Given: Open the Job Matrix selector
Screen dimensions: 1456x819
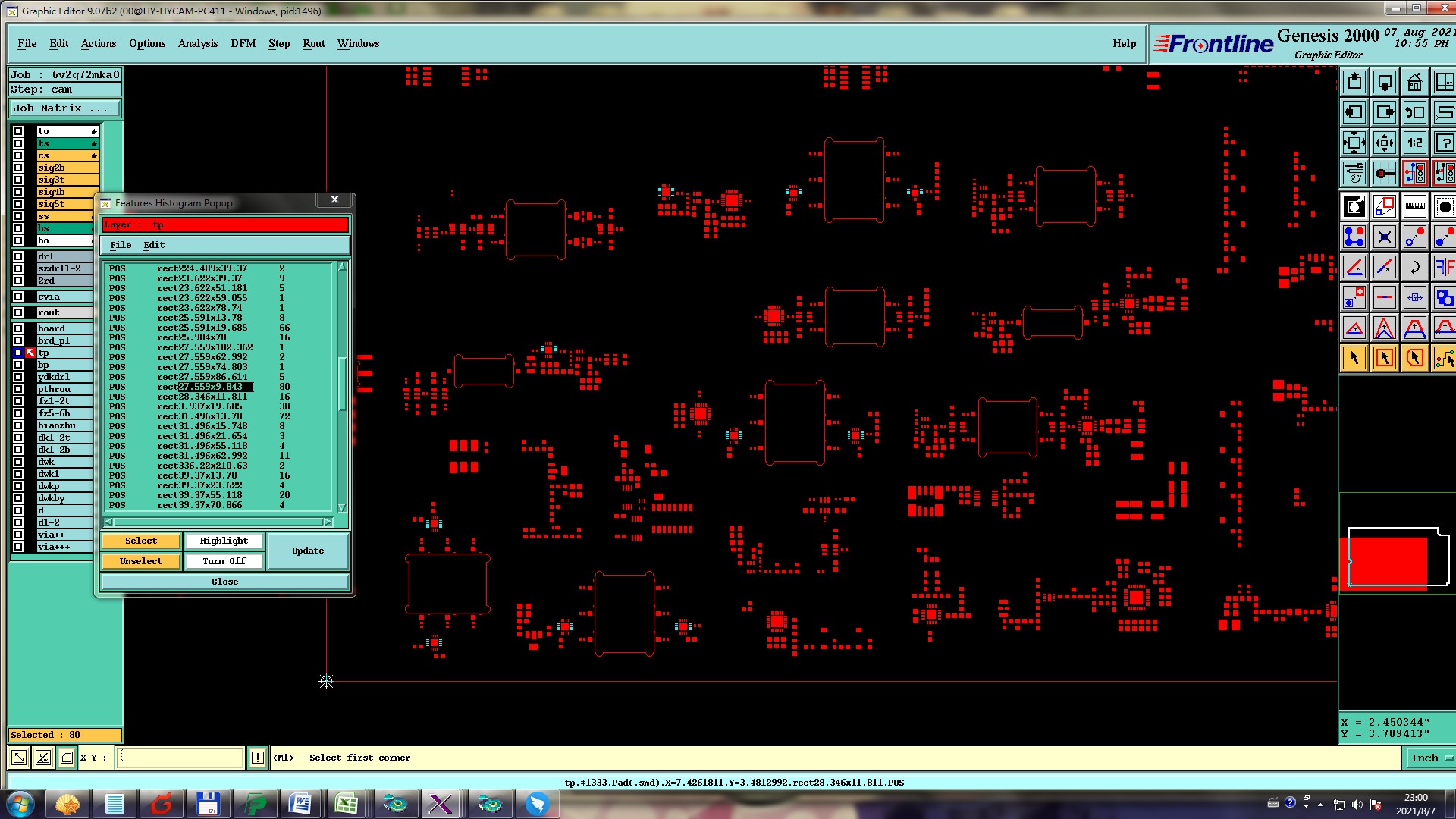Looking at the screenshot, I should [x=64, y=108].
